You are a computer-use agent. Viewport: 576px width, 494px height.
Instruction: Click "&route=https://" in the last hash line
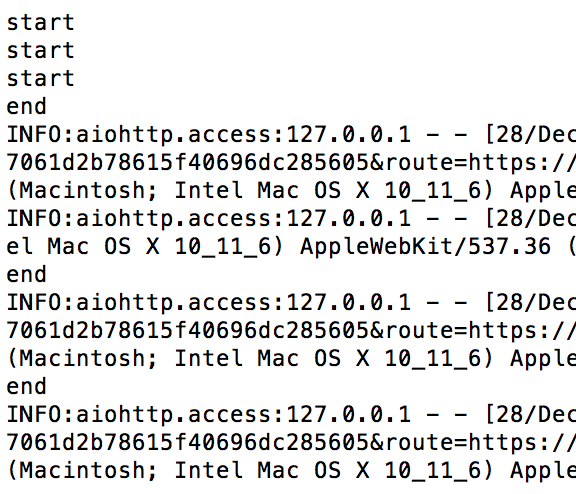pyautogui.click(x=473, y=443)
